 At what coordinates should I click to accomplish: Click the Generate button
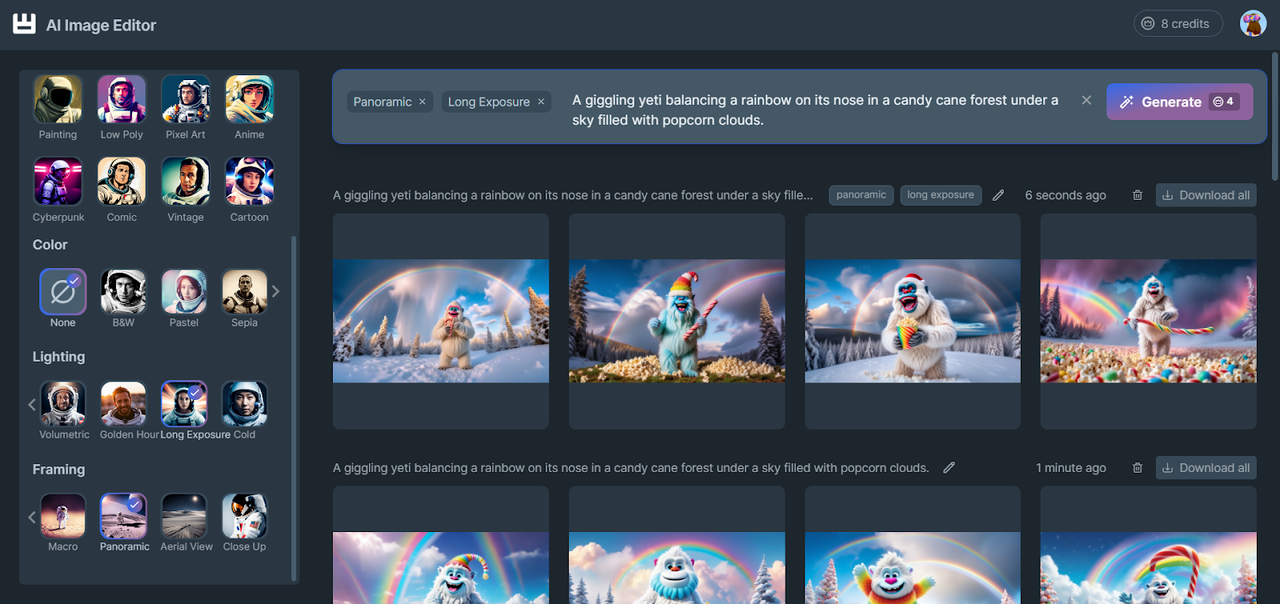pos(1179,101)
